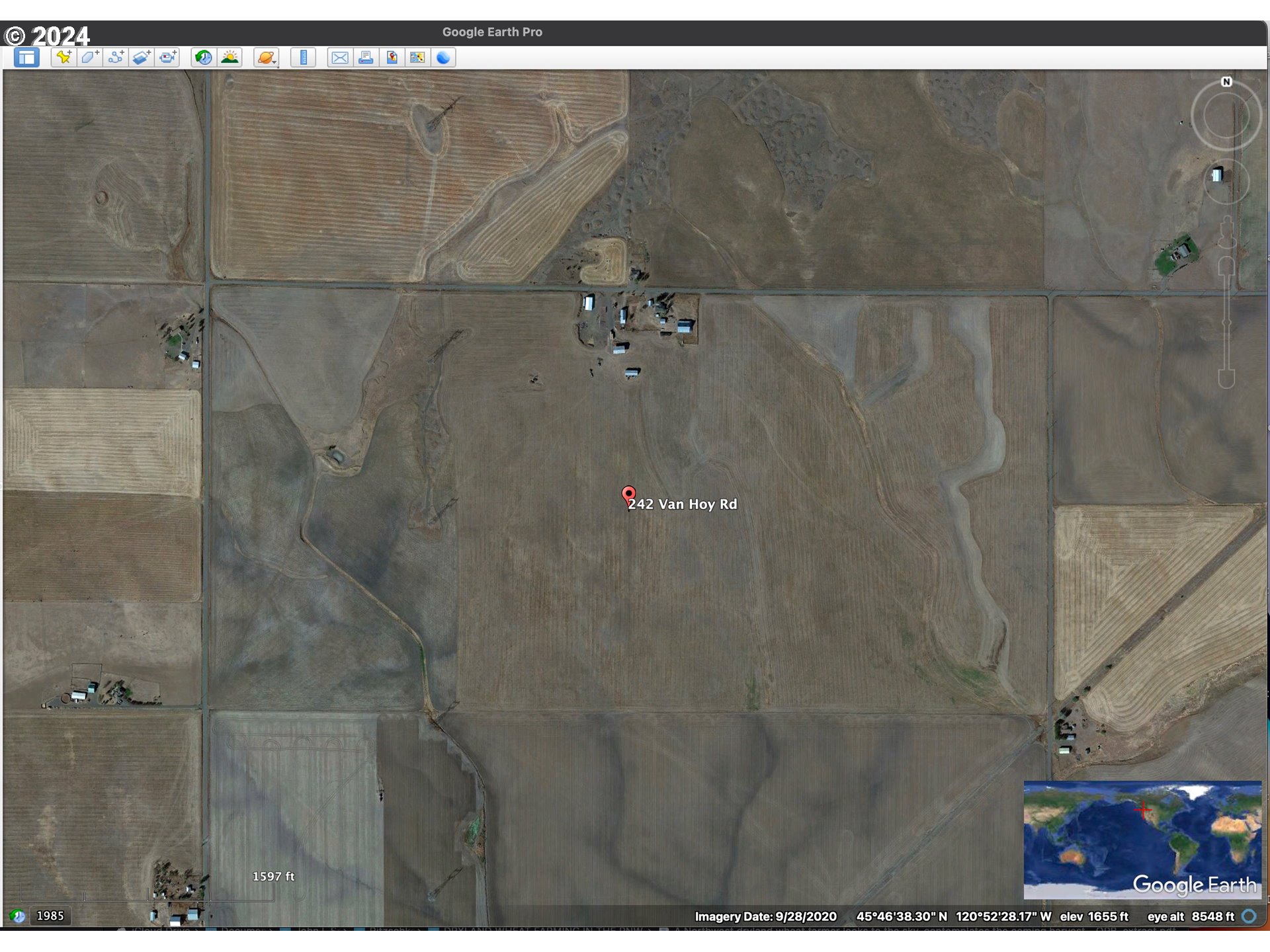This screenshot has width=1270, height=952.
Task: Click the Save Image icon
Action: point(392,58)
